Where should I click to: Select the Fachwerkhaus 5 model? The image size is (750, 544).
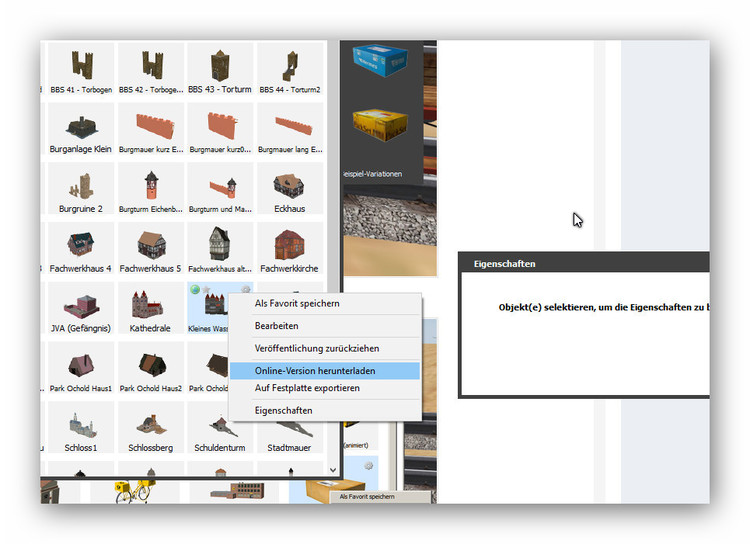click(x=151, y=249)
